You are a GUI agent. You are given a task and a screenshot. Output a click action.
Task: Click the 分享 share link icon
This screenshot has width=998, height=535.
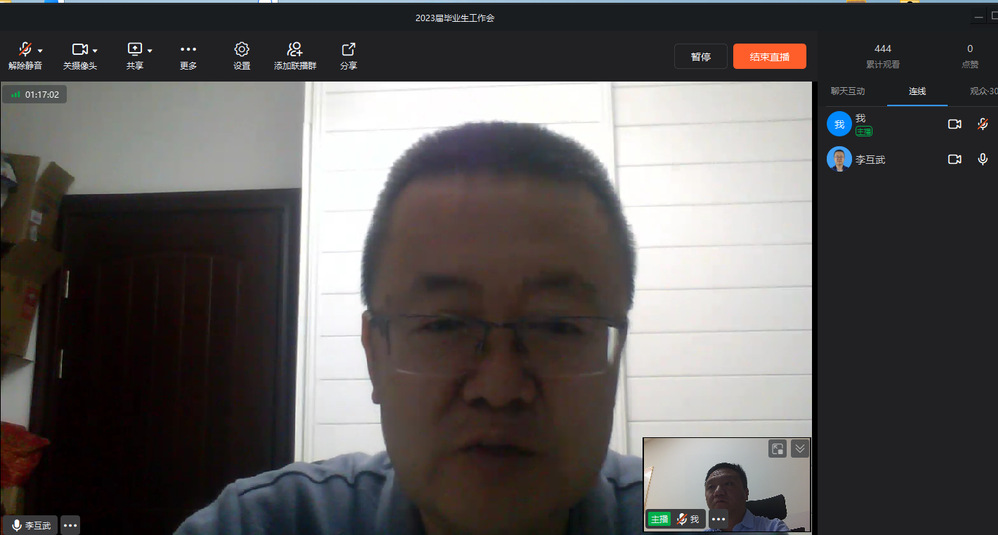point(348,50)
